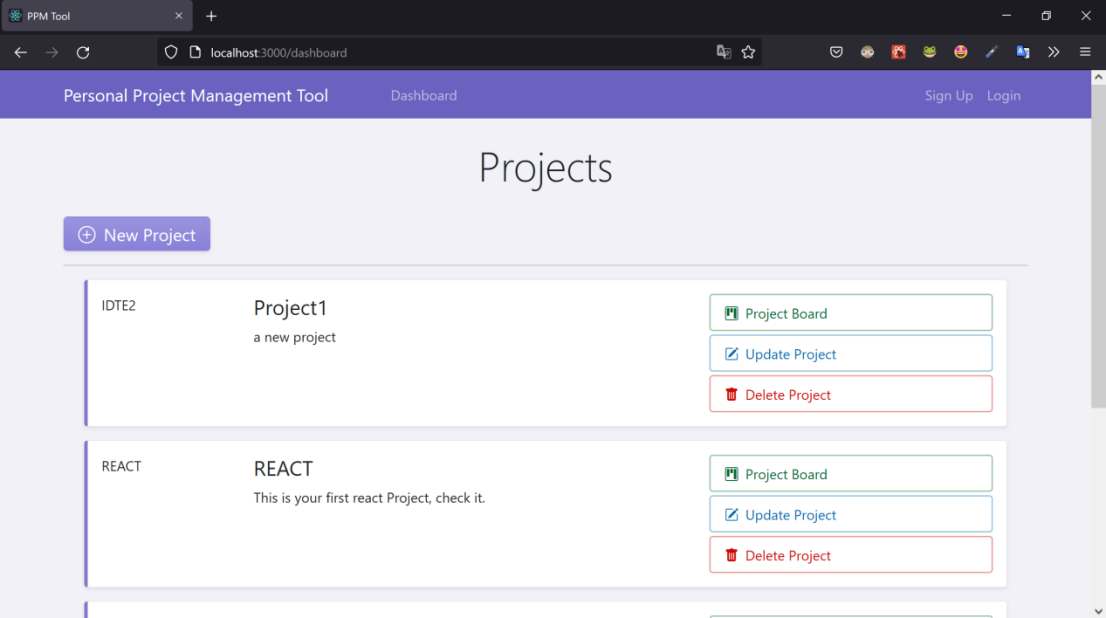Image resolution: width=1106 pixels, height=618 pixels.
Task: Select the REACT identifier label
Action: tap(121, 466)
